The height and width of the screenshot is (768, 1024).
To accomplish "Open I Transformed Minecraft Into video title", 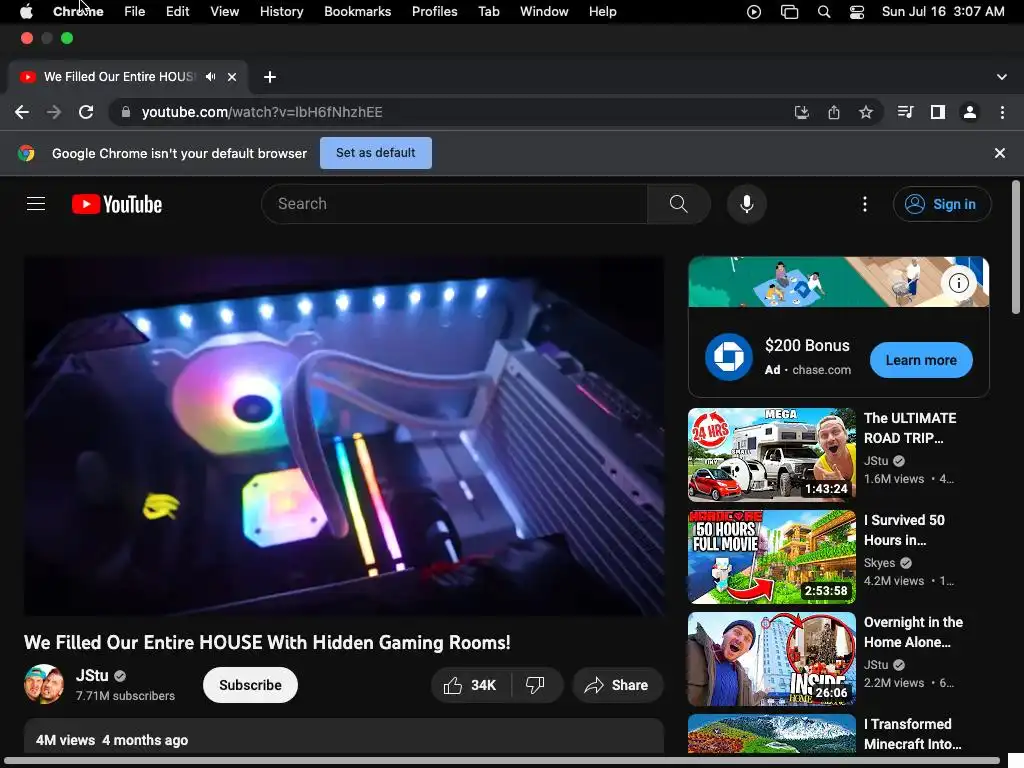I will pyautogui.click(x=912, y=734).
